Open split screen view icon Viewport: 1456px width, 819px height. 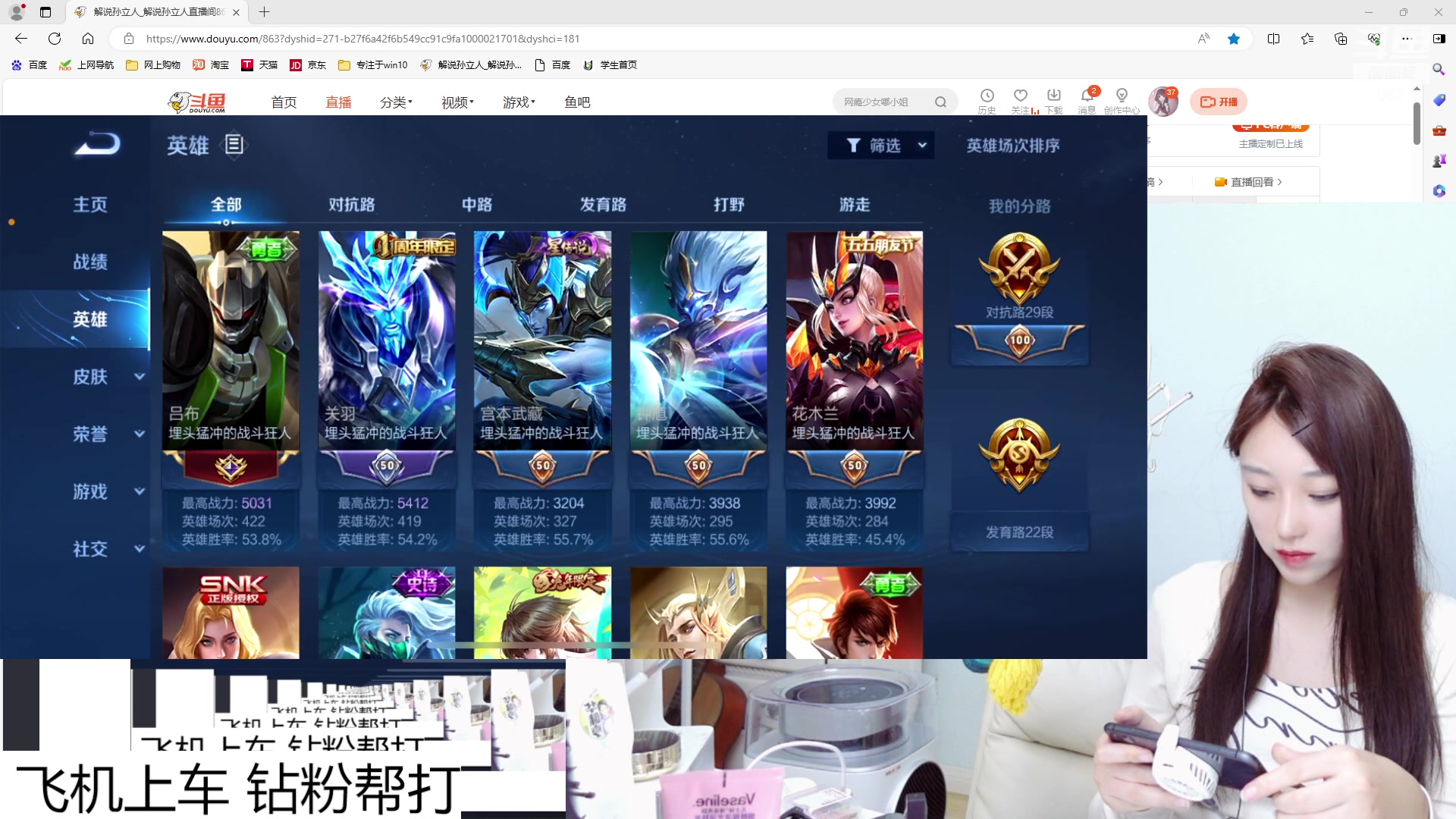tap(1274, 39)
